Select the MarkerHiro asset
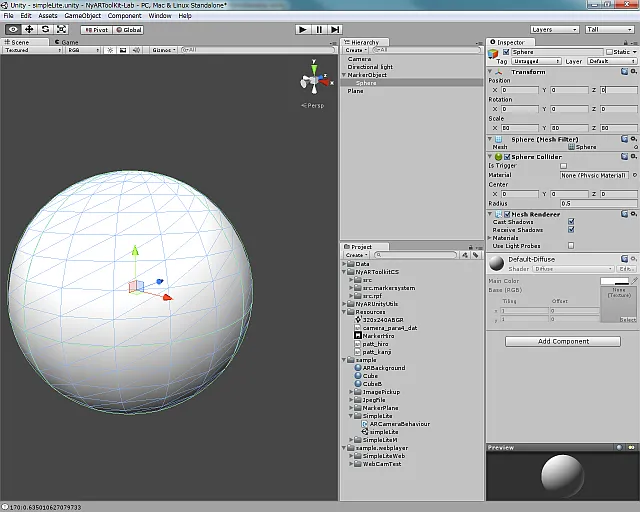 pyautogui.click(x=378, y=336)
